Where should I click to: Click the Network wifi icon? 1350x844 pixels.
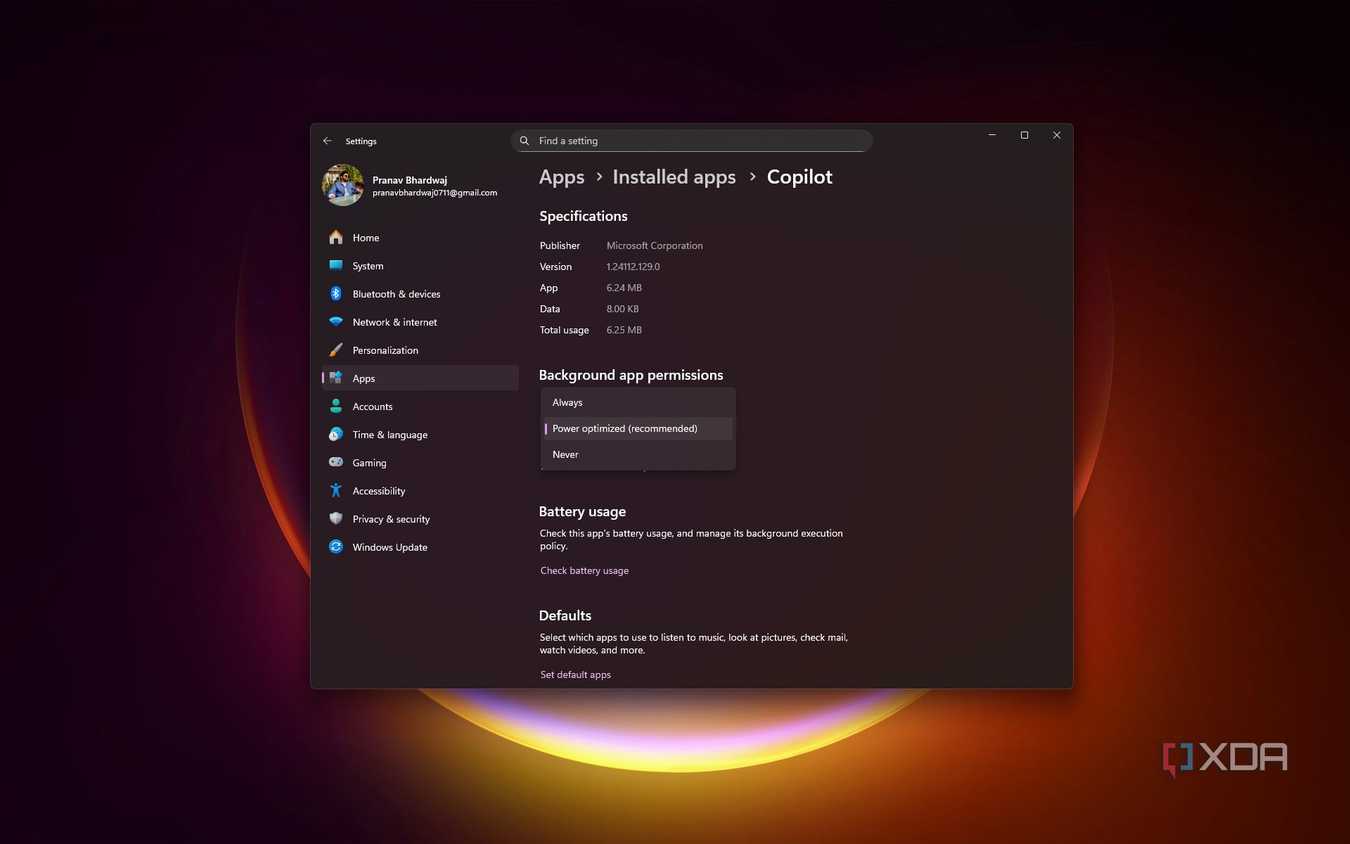point(336,322)
